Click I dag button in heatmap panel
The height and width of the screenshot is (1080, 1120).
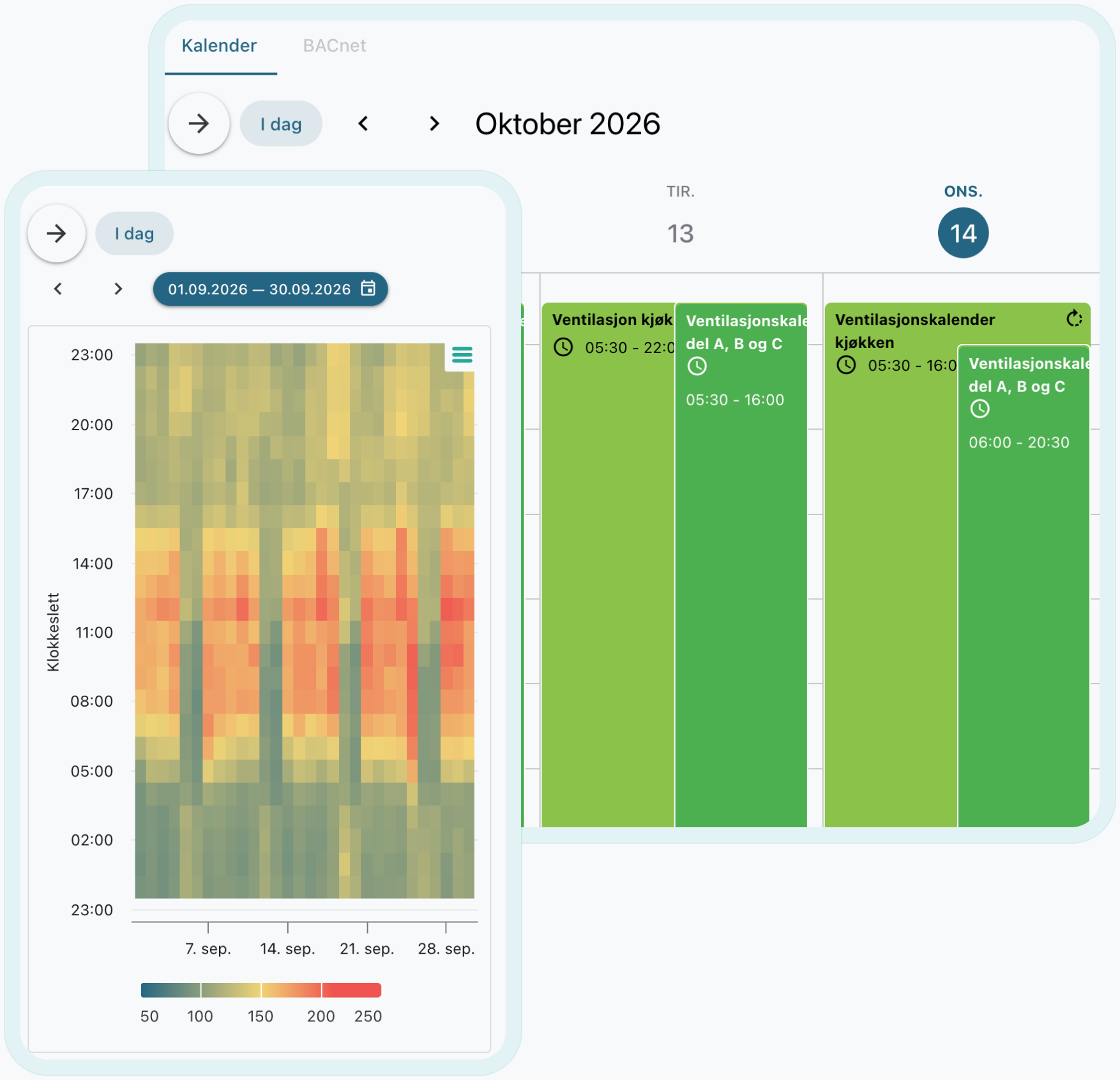tap(134, 234)
